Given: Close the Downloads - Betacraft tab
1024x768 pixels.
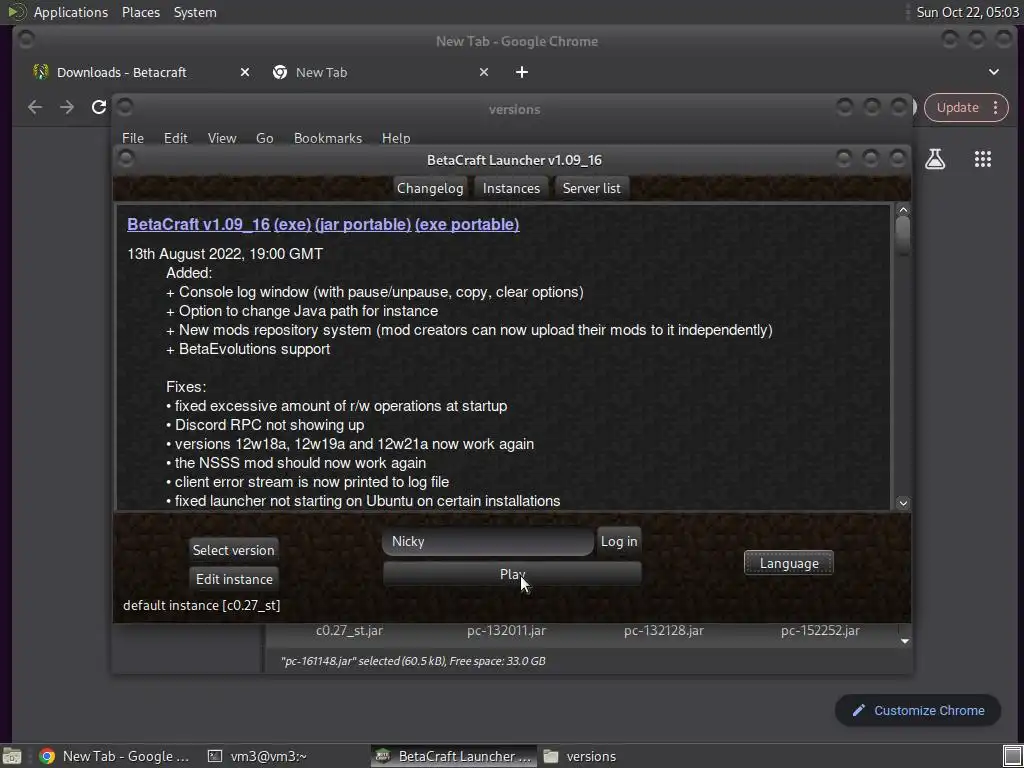Looking at the screenshot, I should pos(244,72).
